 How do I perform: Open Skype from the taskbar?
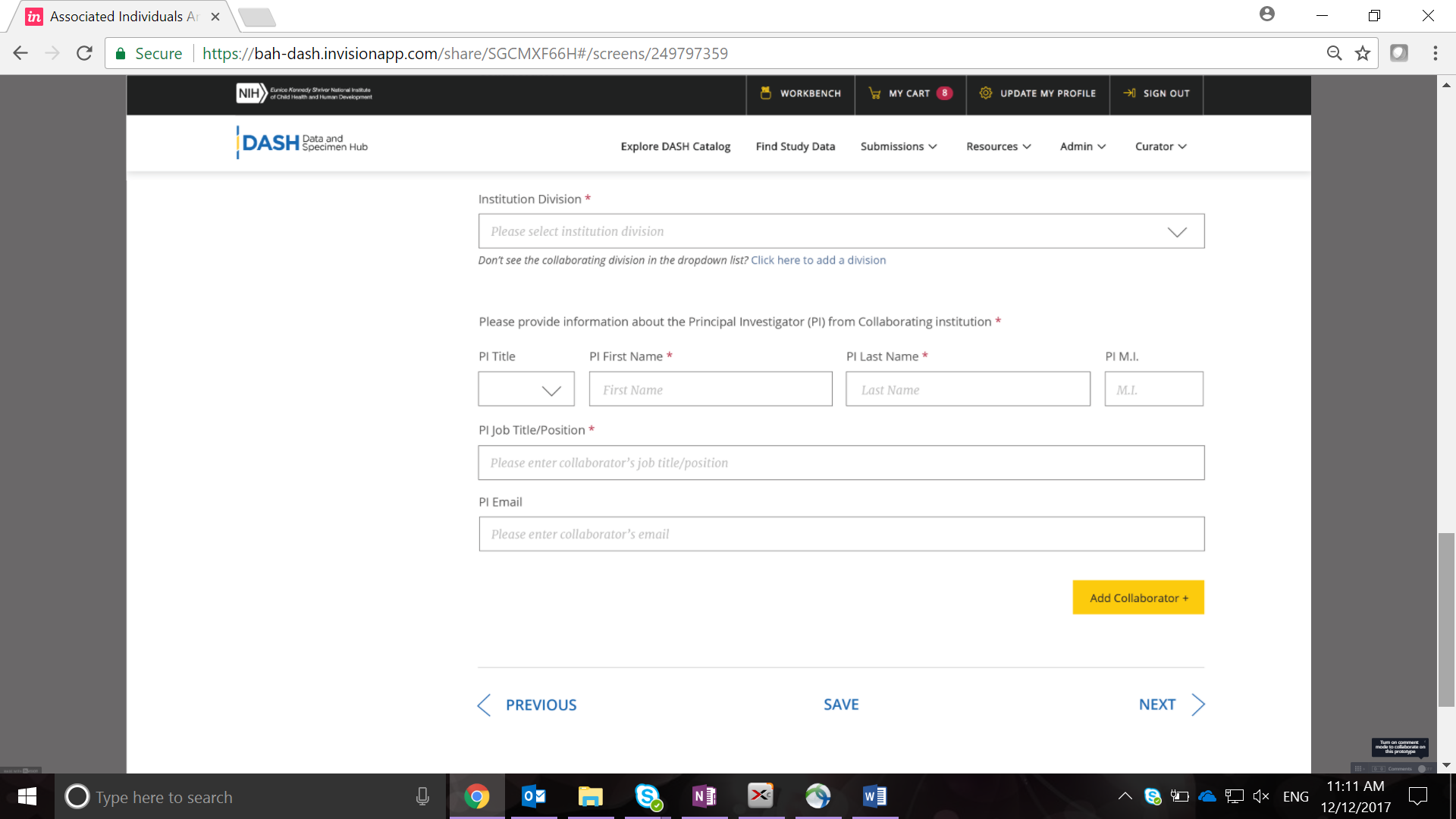click(648, 796)
